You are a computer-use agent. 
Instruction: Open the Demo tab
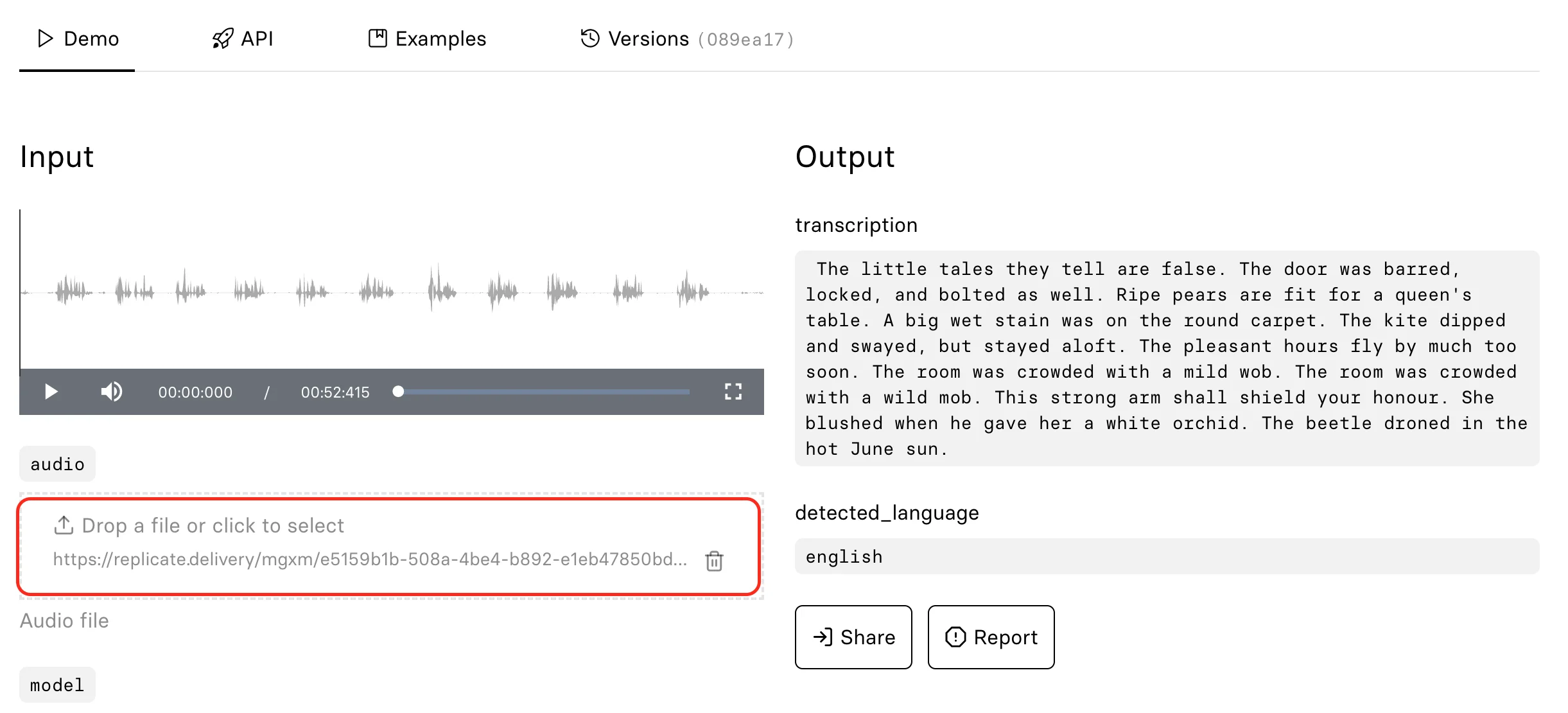pos(77,39)
